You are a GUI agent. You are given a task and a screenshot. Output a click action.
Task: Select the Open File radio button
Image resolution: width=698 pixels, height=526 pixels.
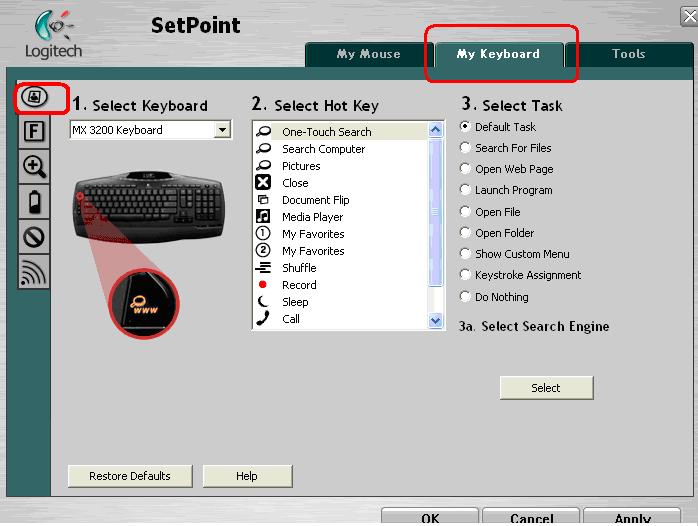pos(465,211)
